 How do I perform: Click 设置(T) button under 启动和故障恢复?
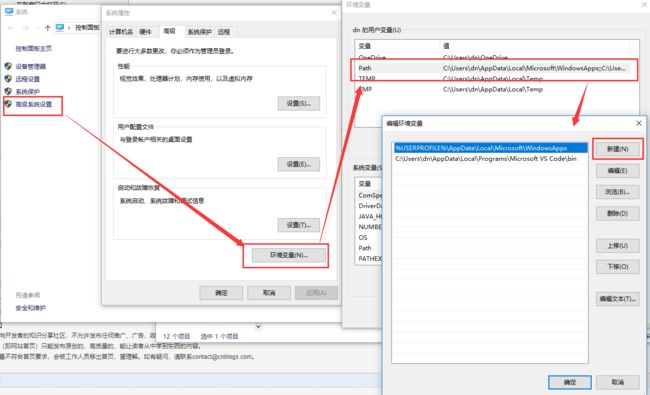pyautogui.click(x=298, y=225)
